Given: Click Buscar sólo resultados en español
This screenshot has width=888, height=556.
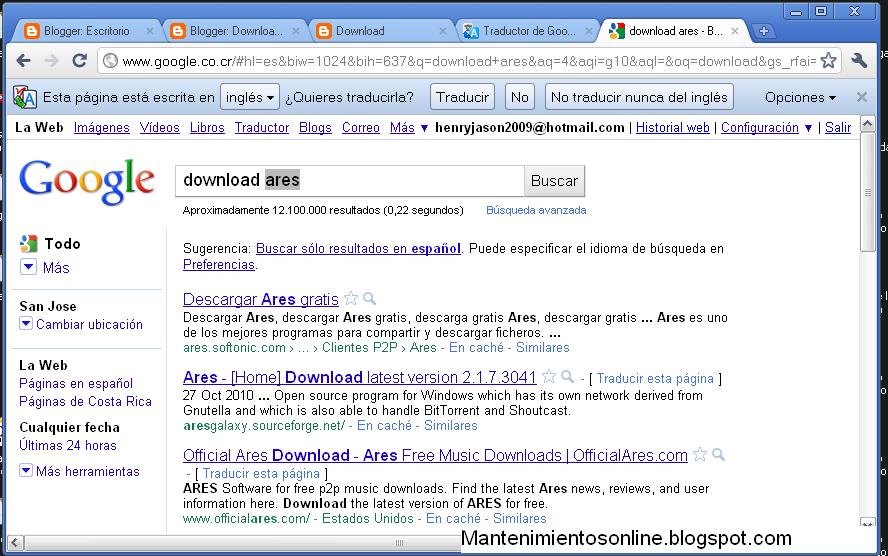Looking at the screenshot, I should (x=358, y=249).
